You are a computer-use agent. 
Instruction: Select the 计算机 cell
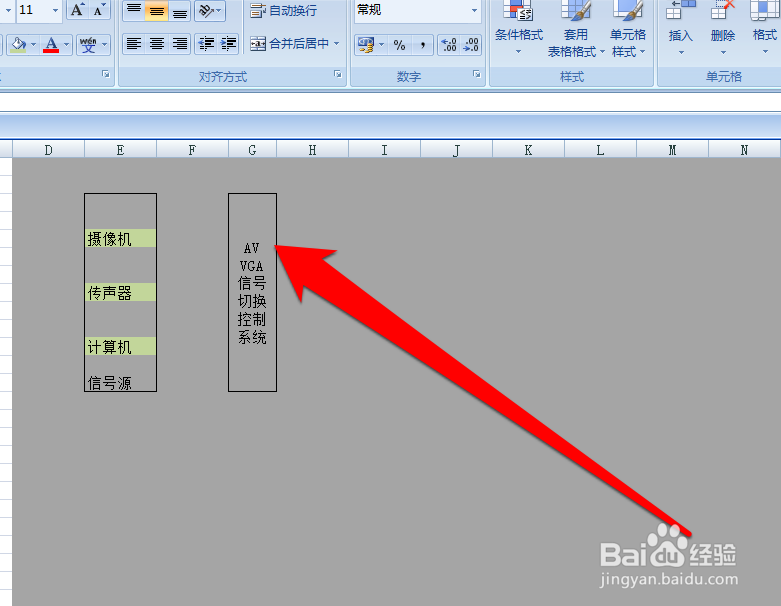121,346
